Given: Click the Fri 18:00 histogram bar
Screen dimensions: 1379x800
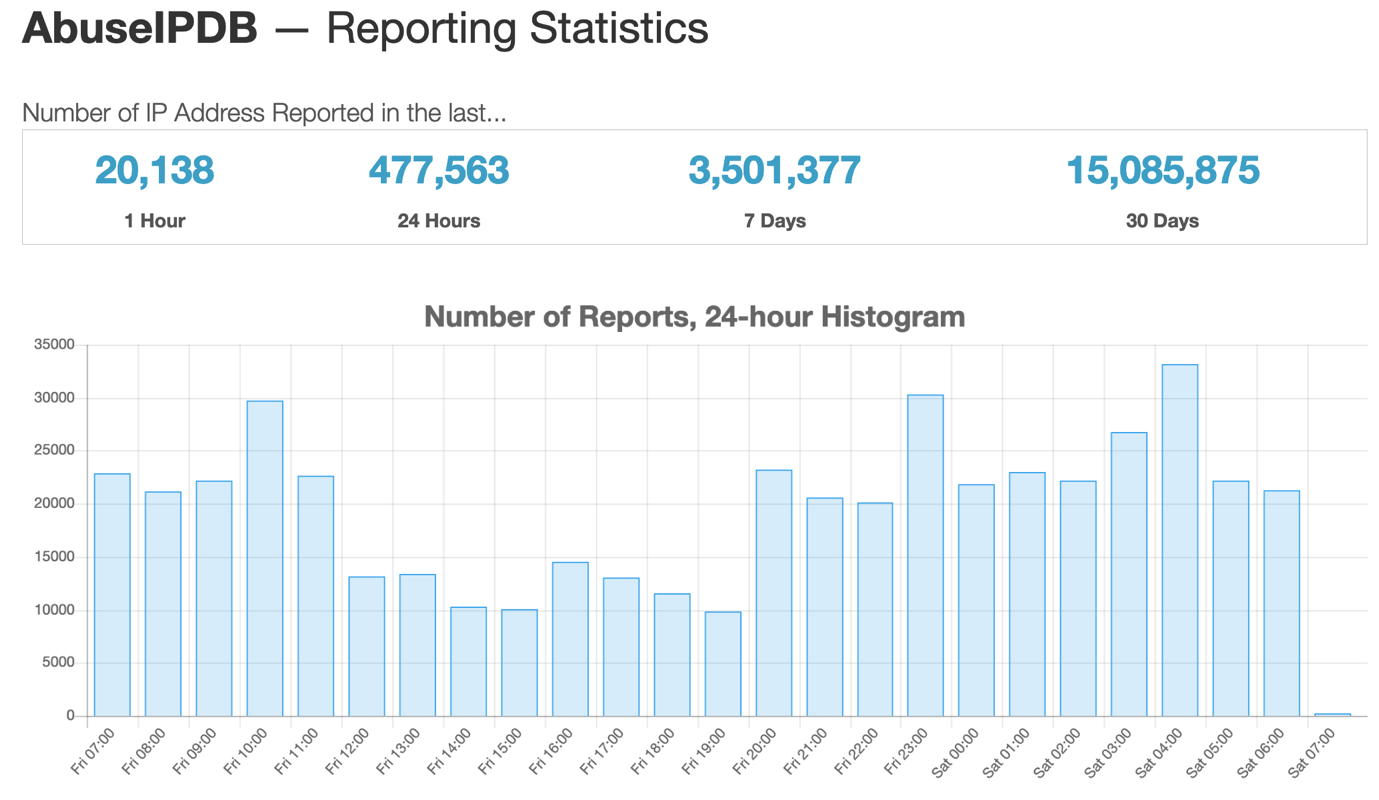Looking at the screenshot, I should point(672,655).
